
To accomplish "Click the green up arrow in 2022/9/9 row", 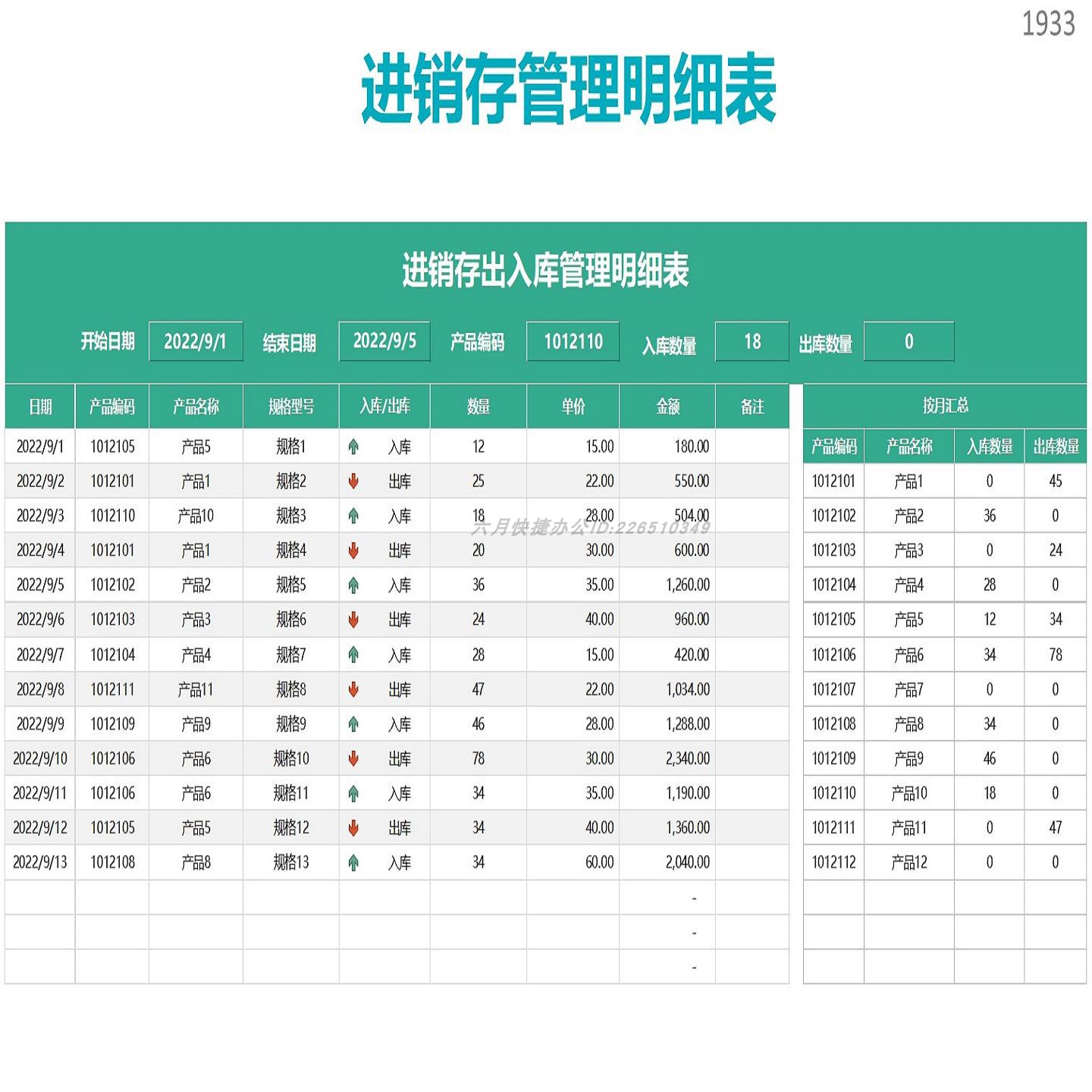I will tap(353, 724).
